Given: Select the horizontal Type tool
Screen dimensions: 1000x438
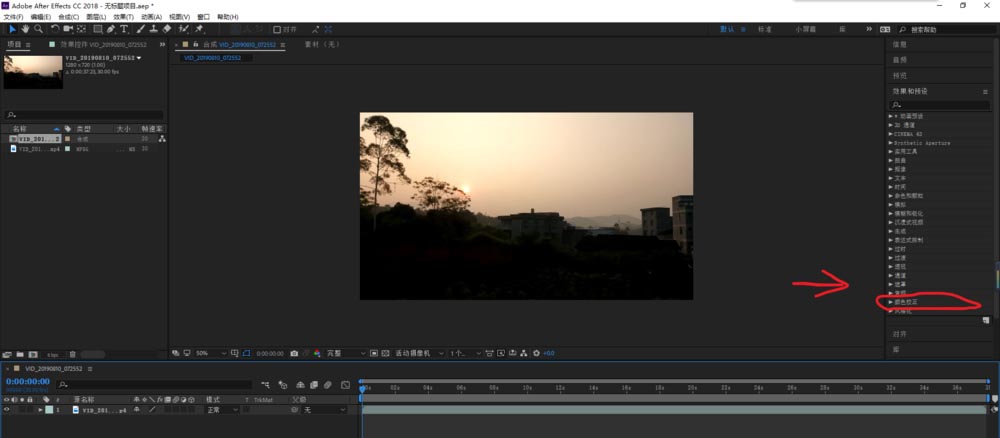Looking at the screenshot, I should pos(124,29).
